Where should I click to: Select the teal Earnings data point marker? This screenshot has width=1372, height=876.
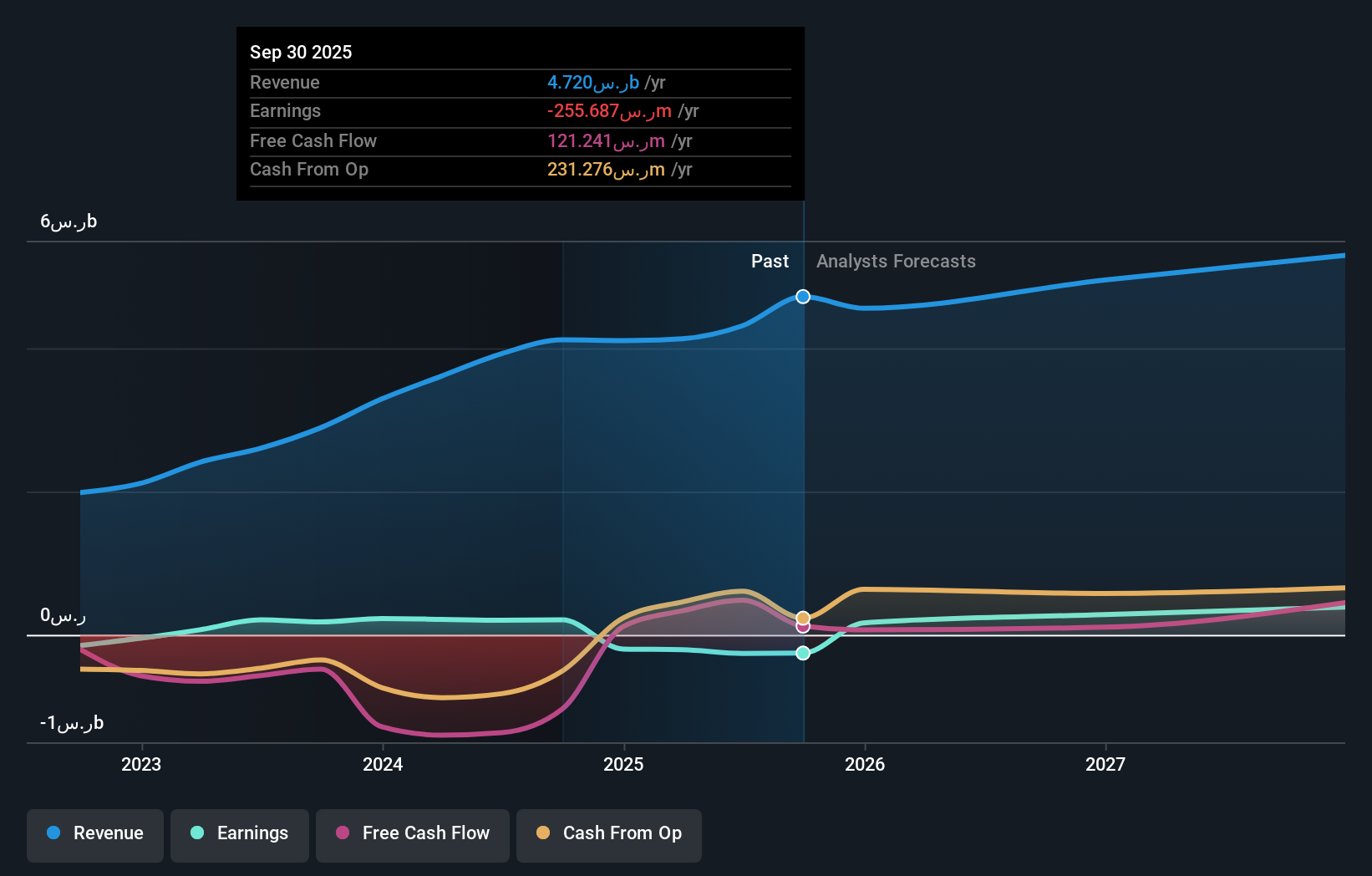coord(802,653)
